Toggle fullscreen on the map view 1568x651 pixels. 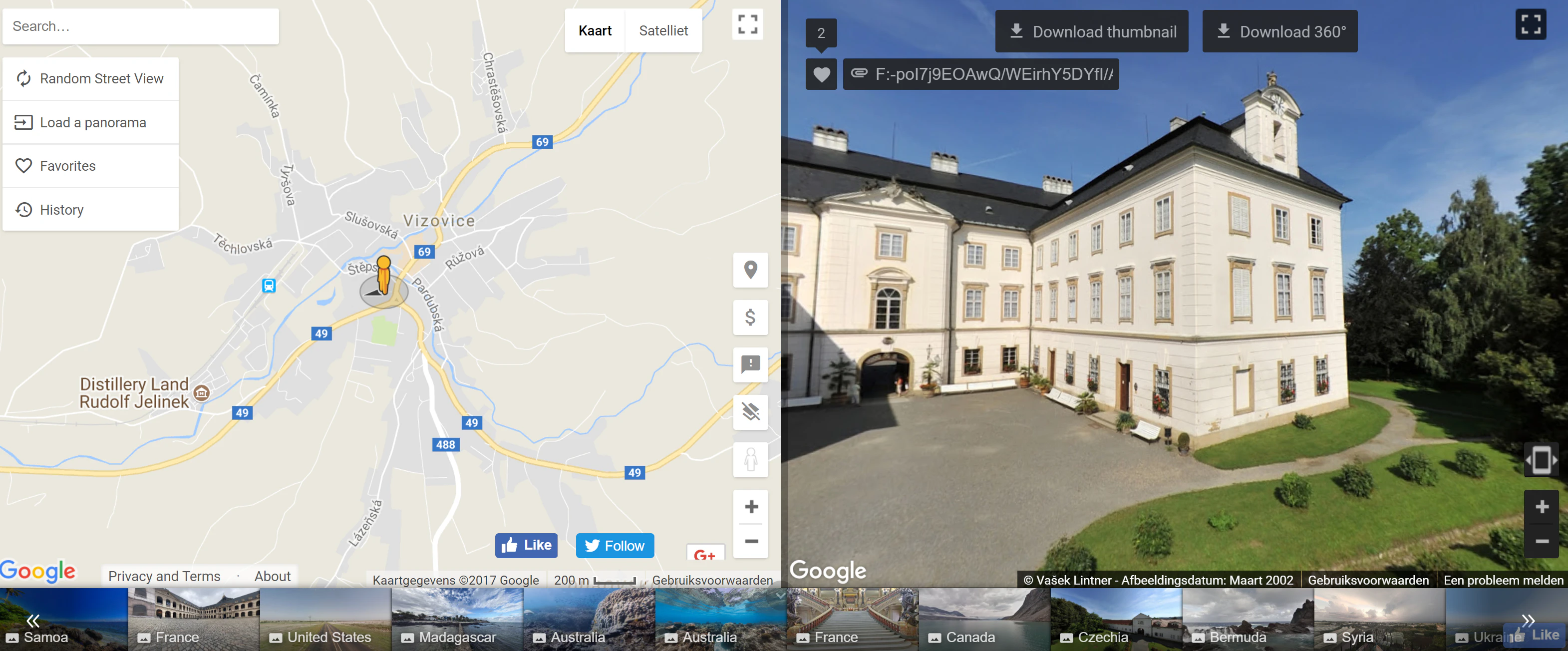(x=747, y=25)
